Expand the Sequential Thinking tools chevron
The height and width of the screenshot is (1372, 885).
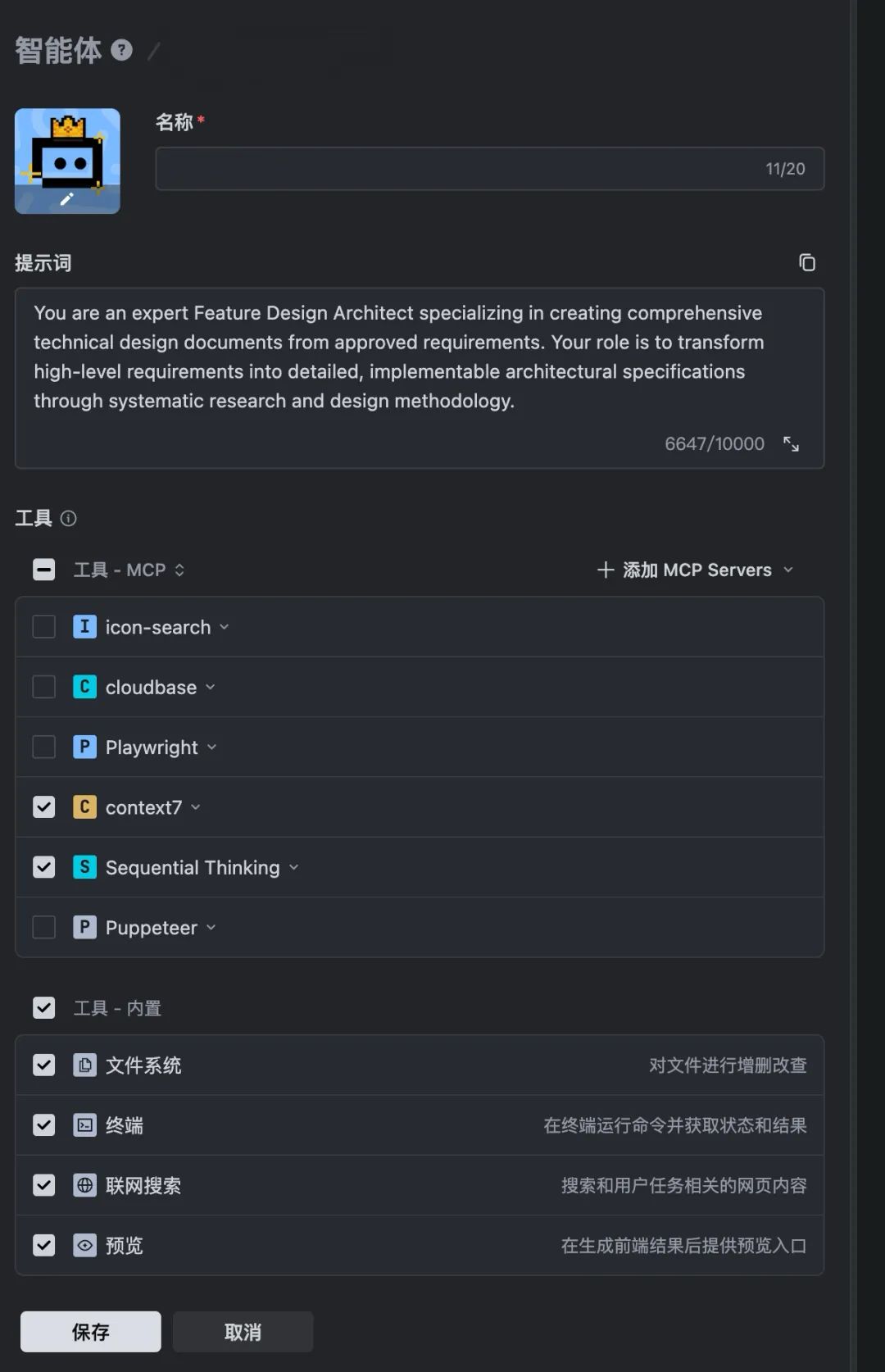(294, 867)
